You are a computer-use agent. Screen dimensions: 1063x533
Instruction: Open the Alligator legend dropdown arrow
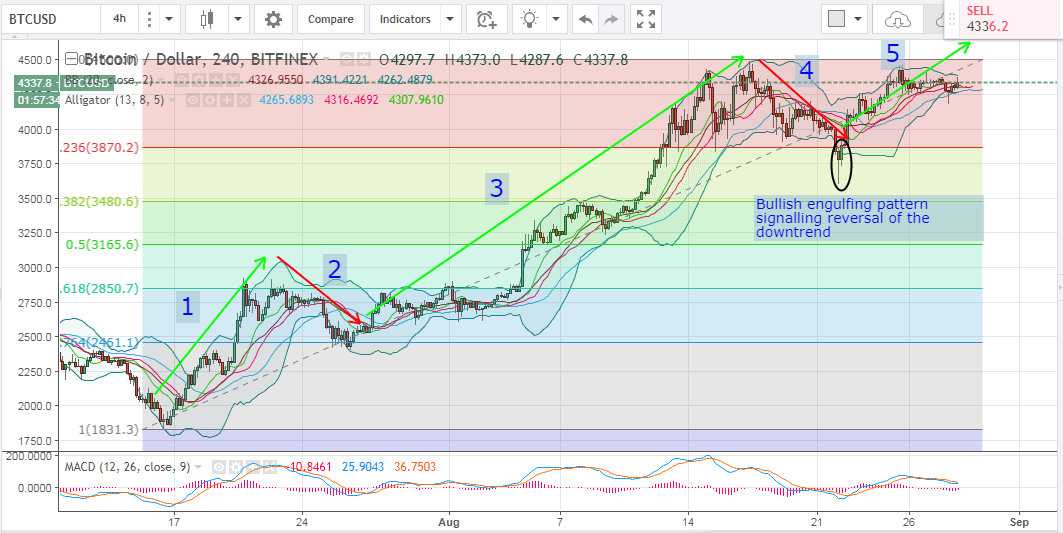(x=172, y=100)
